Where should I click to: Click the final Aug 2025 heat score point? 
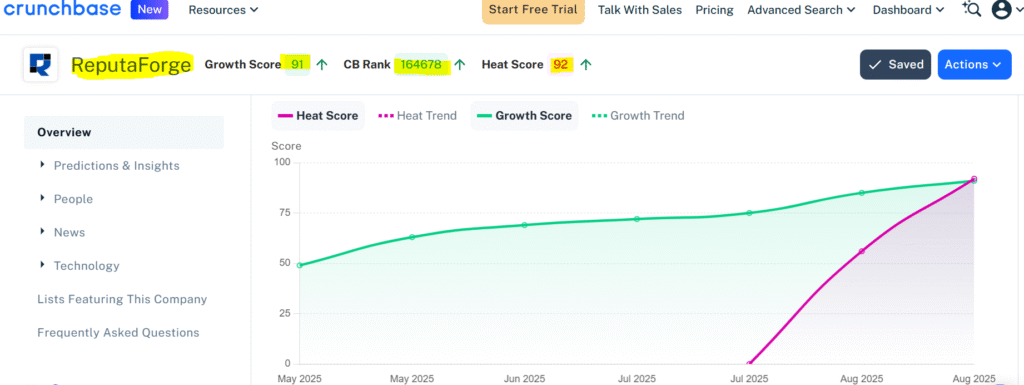pos(974,178)
